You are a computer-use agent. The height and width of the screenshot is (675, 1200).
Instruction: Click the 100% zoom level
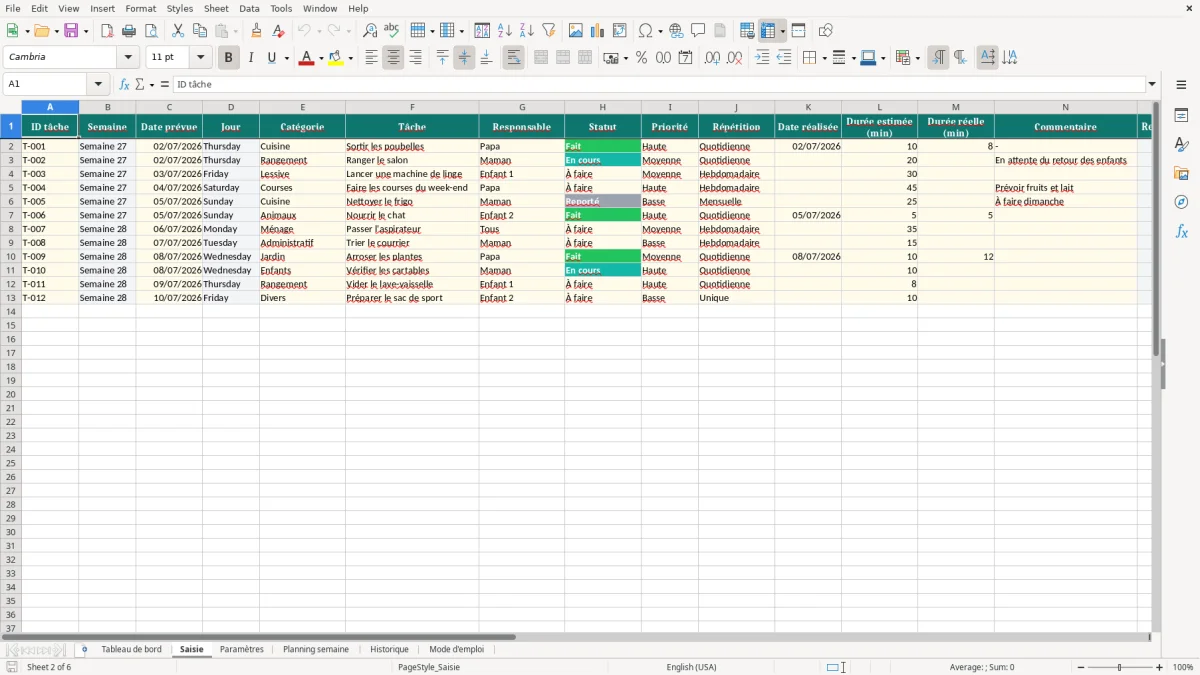click(1183, 667)
